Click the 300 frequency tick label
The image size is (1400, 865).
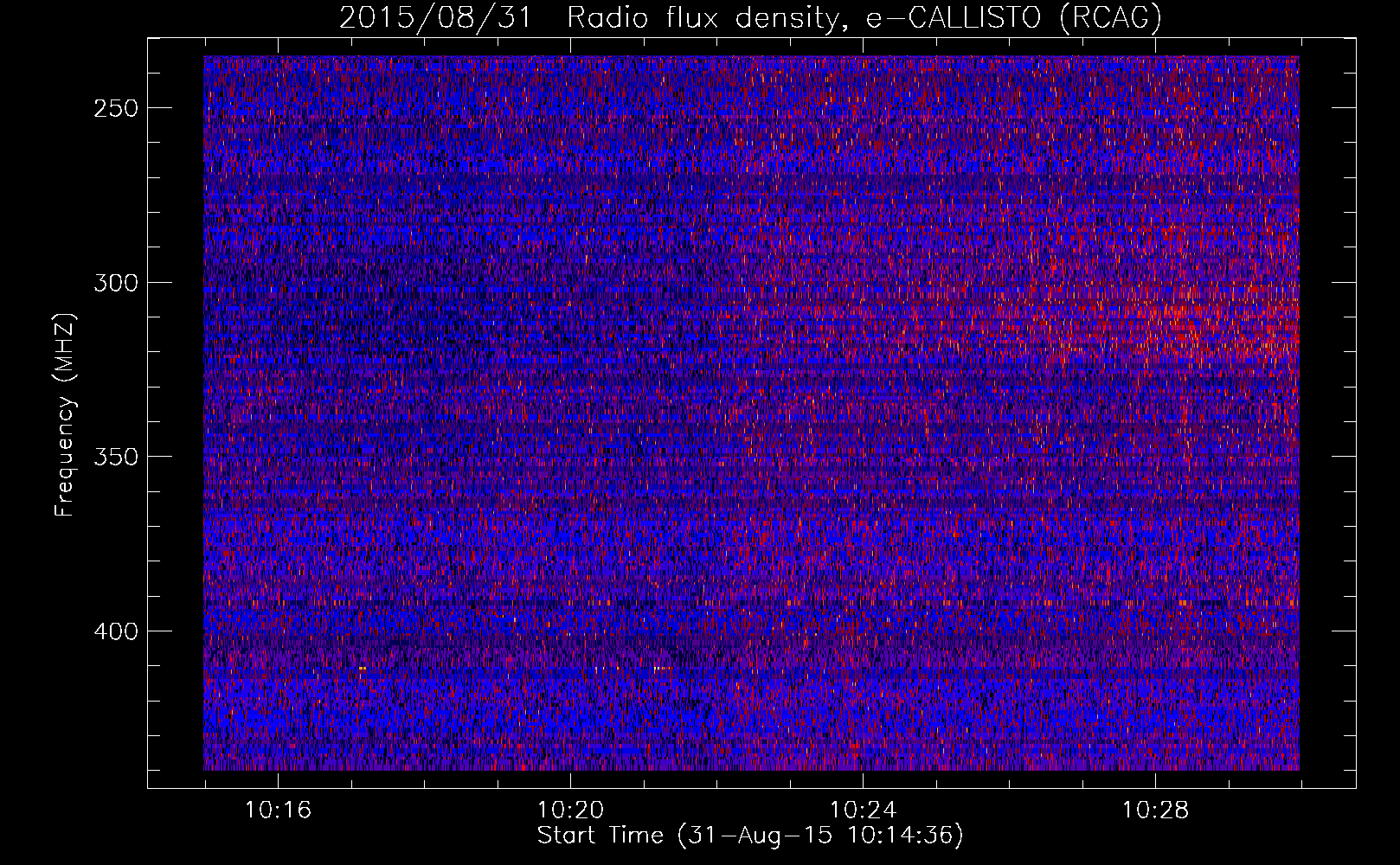(x=116, y=283)
